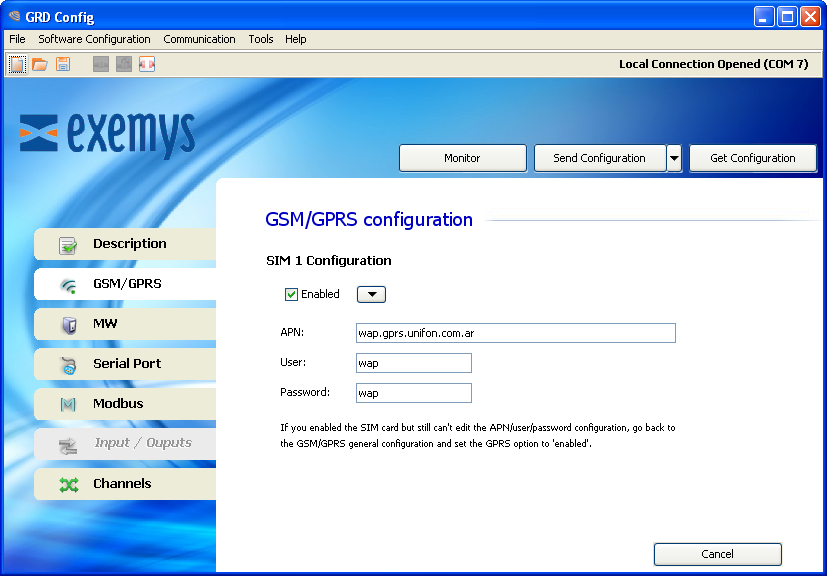Click the Modbus sidebar icon
827x576 pixels.
pos(68,405)
